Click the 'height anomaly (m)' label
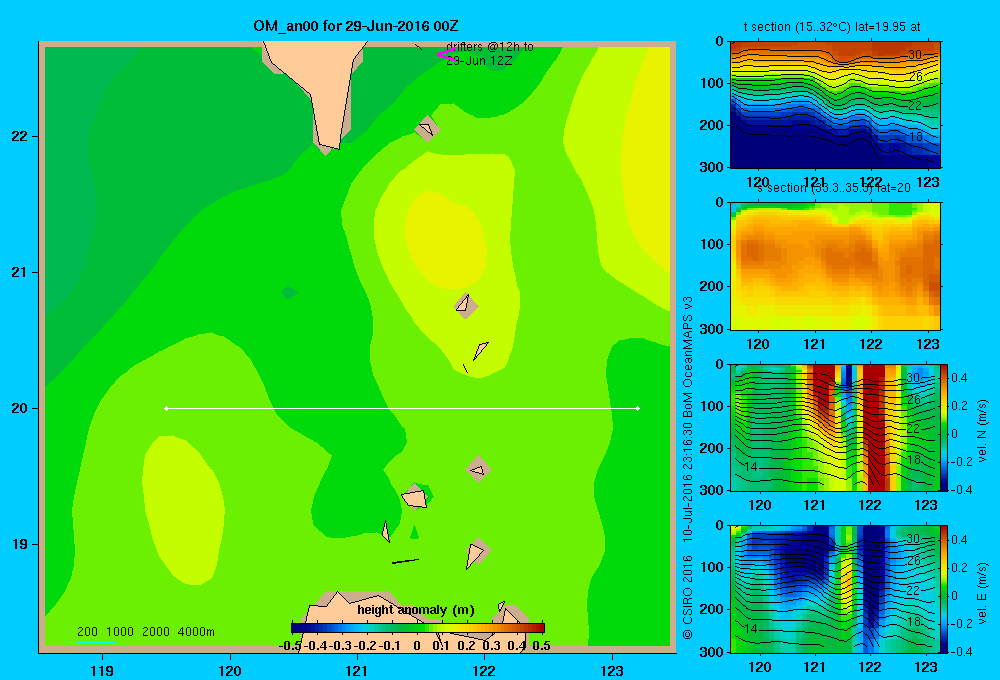The height and width of the screenshot is (680, 1000). [x=416, y=610]
